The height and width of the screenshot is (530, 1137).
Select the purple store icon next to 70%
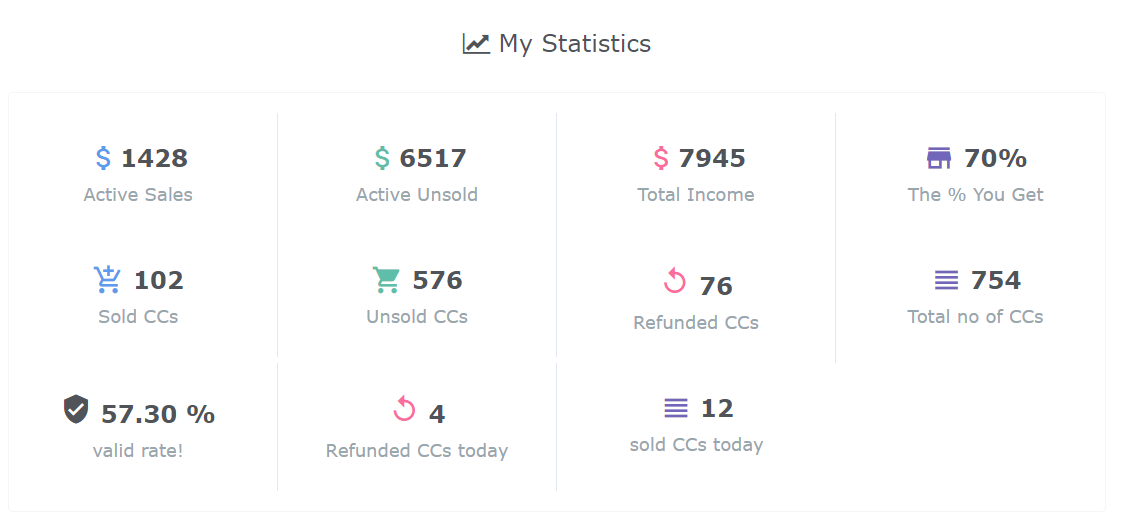click(939, 157)
